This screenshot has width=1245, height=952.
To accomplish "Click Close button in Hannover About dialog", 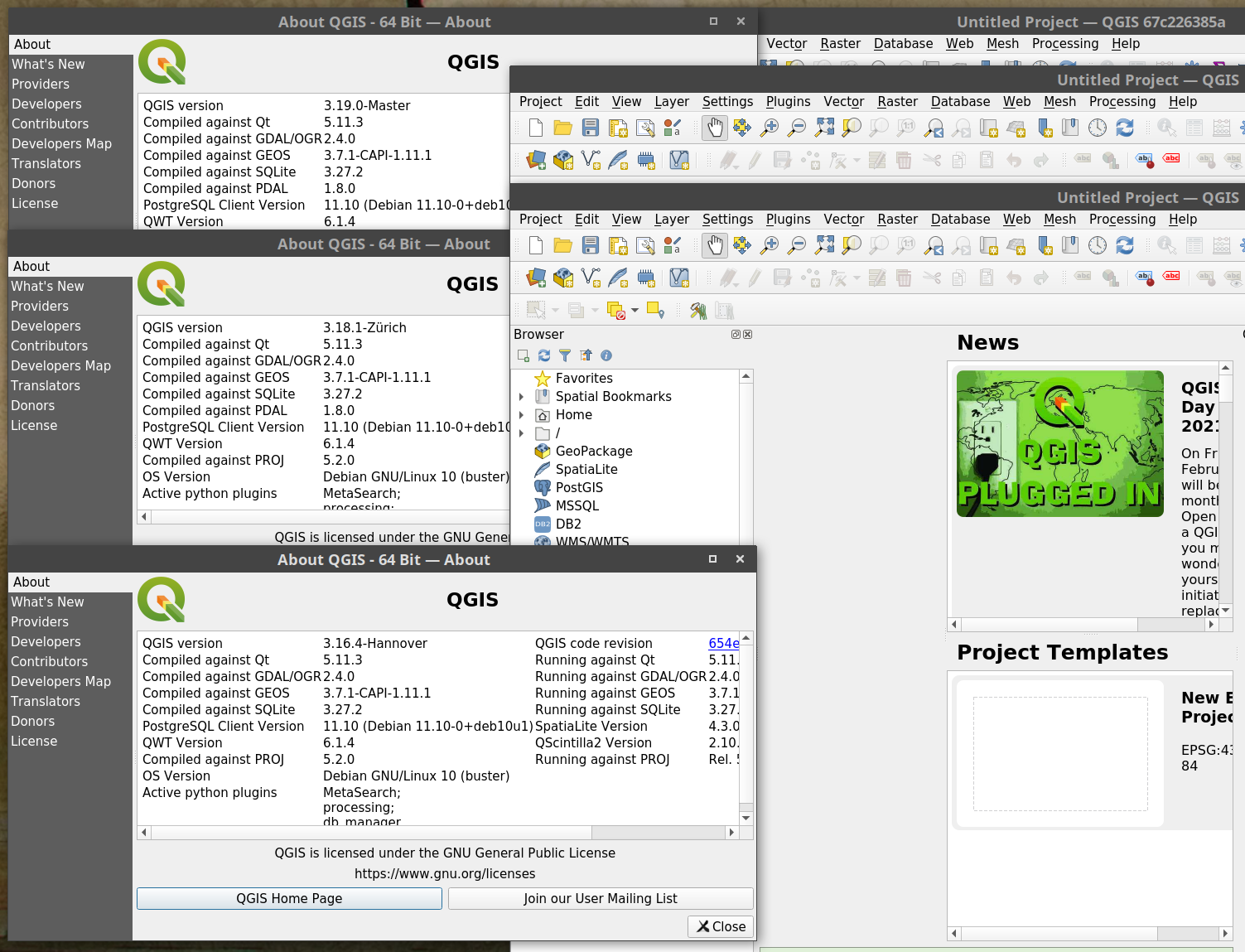I will (721, 926).
